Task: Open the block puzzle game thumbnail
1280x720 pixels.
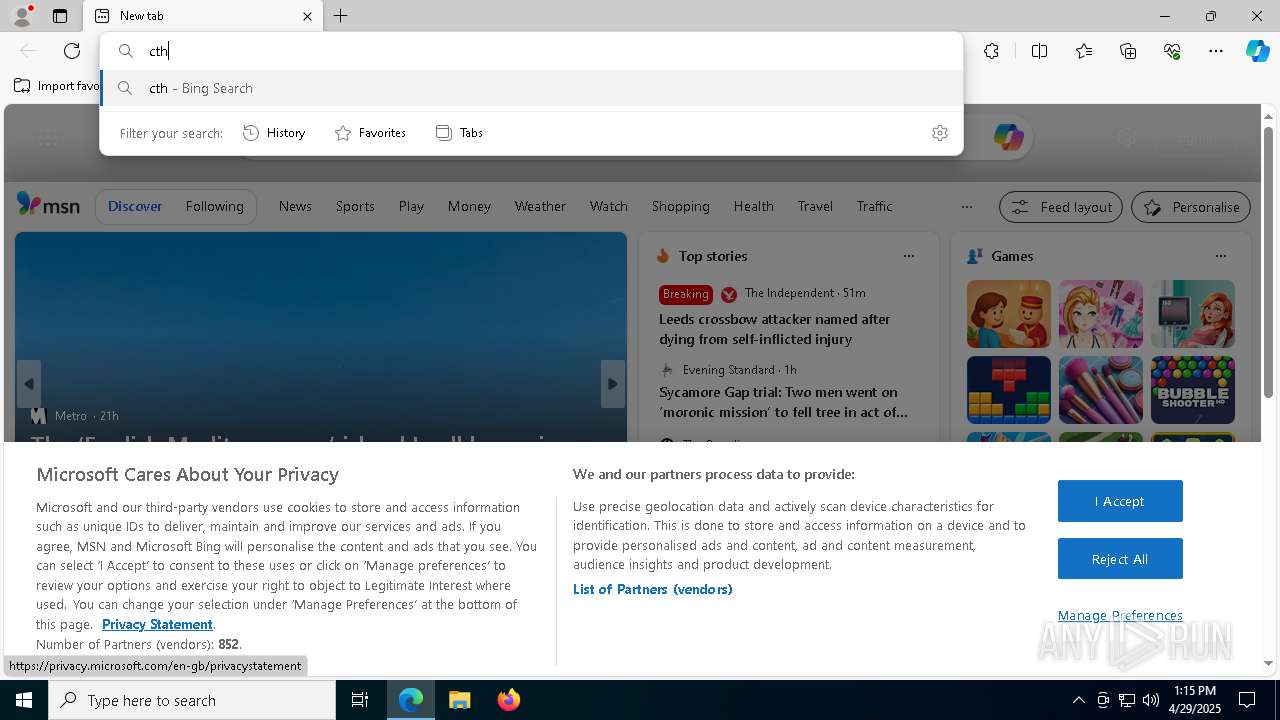Action: [x=1009, y=390]
